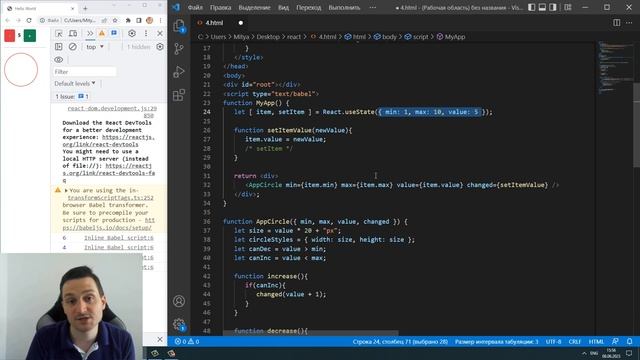
Task: Click the console Filter input field
Action: pos(84,72)
